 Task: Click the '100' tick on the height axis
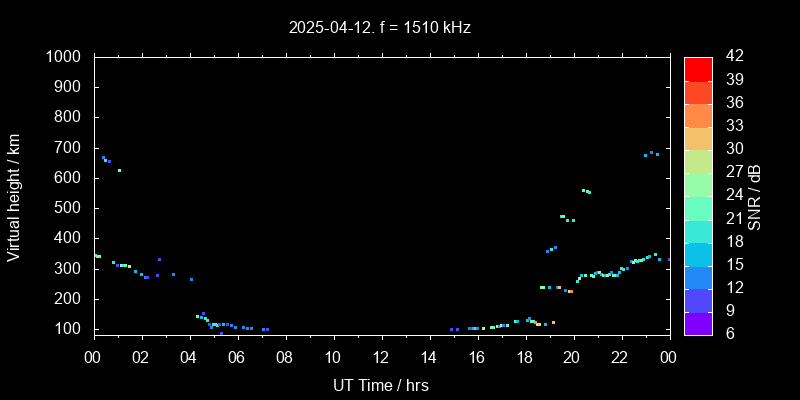(x=70, y=329)
